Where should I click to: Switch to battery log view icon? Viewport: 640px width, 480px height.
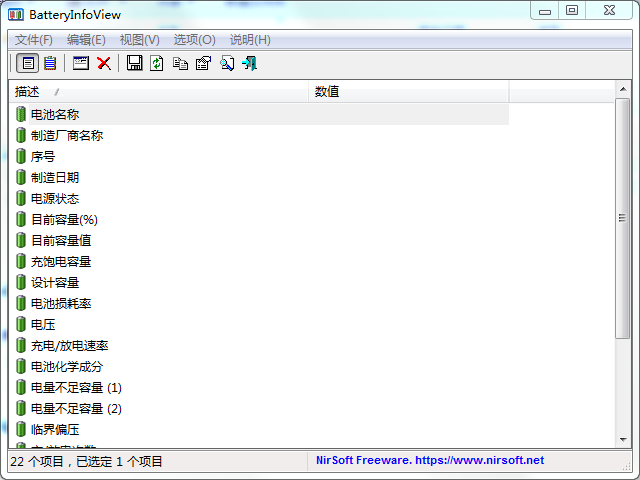[50, 63]
